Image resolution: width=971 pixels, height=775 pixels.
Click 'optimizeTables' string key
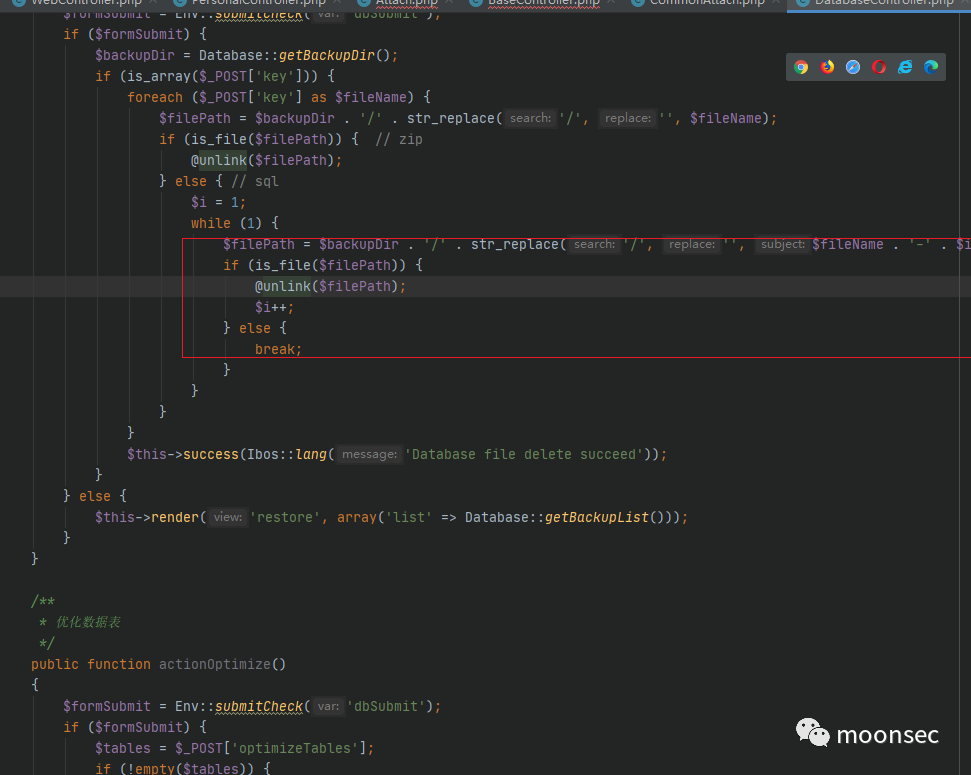click(295, 748)
